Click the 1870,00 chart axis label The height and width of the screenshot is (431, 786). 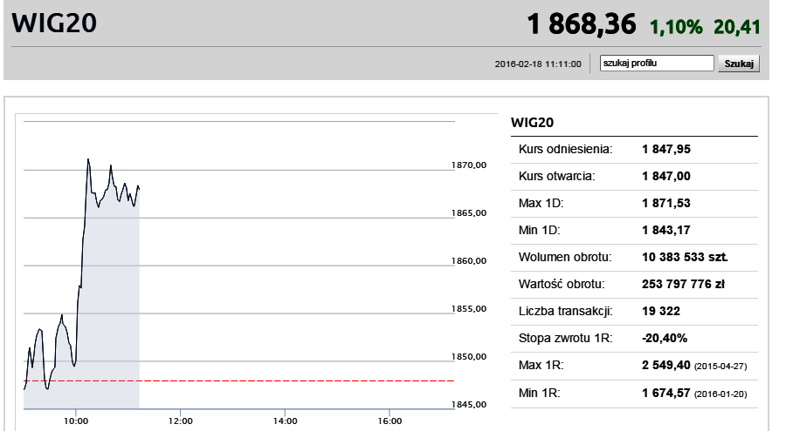click(x=469, y=165)
